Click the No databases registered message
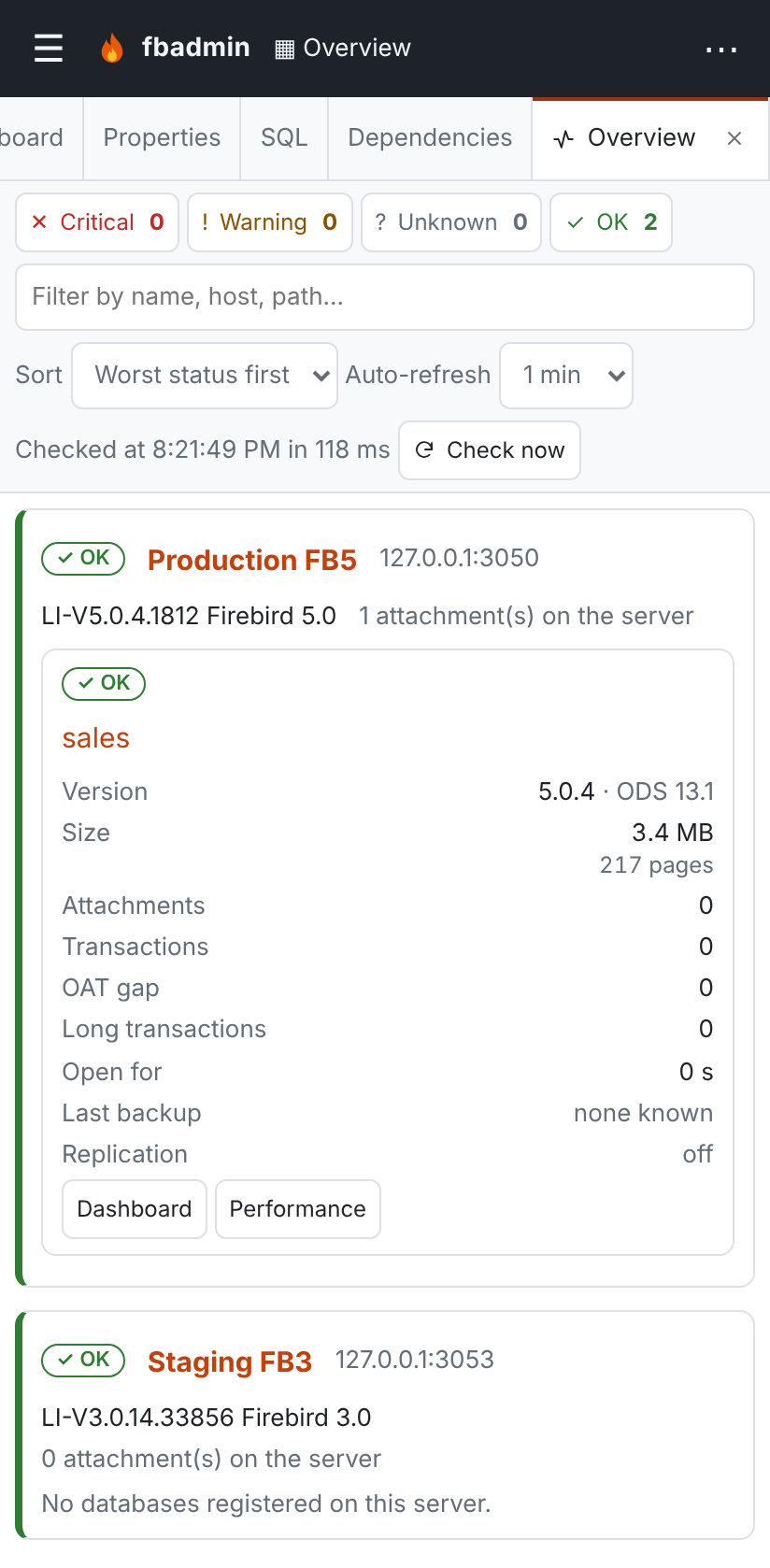 point(266,1504)
